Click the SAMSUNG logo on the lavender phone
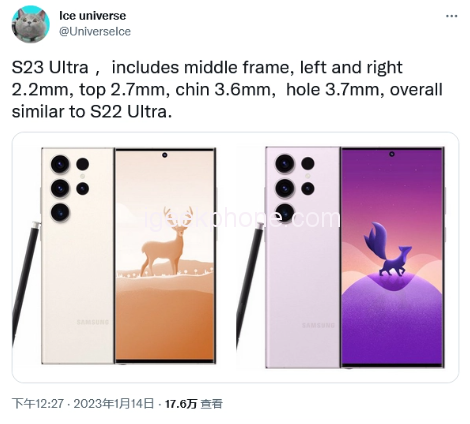 [x=318, y=325]
